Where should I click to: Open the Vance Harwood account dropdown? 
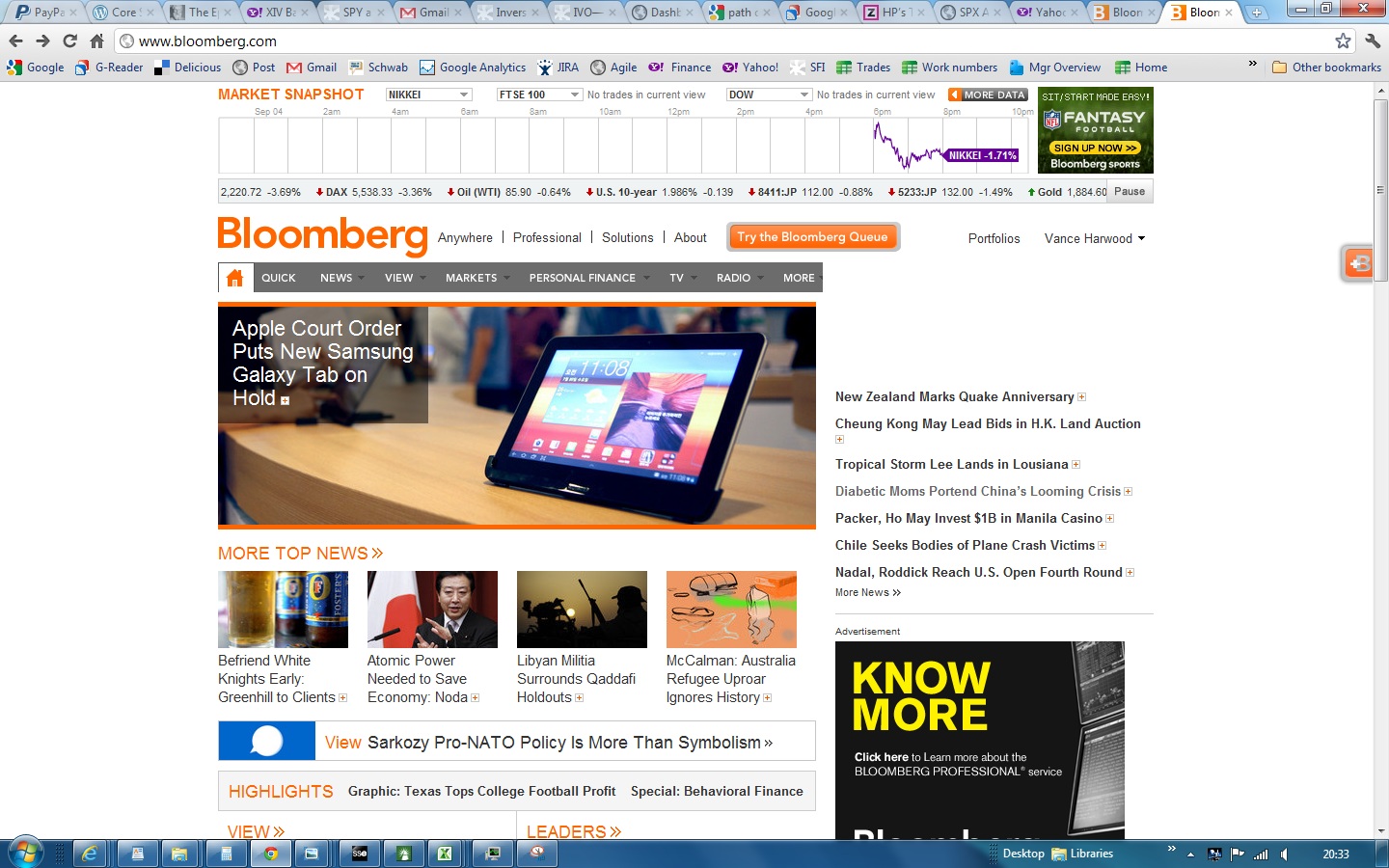coord(1095,238)
